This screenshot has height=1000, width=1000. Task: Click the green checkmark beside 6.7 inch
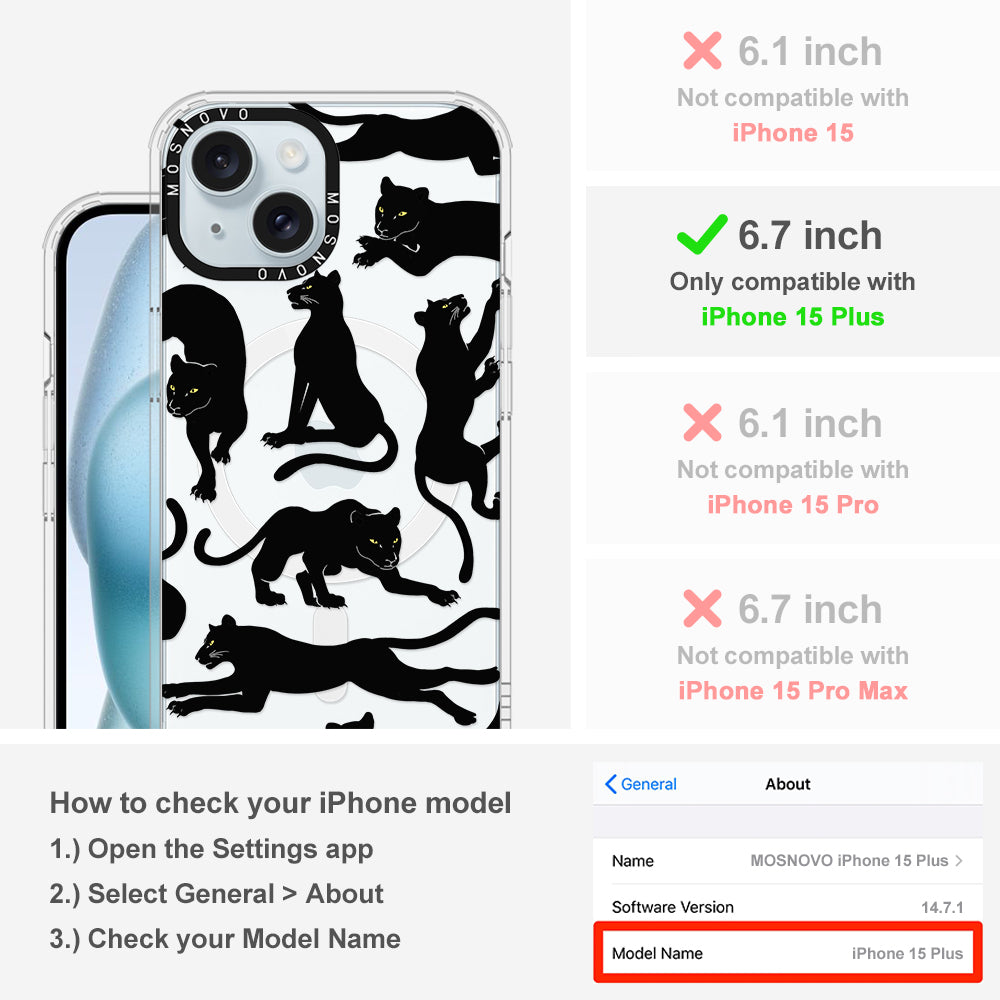[x=702, y=234]
